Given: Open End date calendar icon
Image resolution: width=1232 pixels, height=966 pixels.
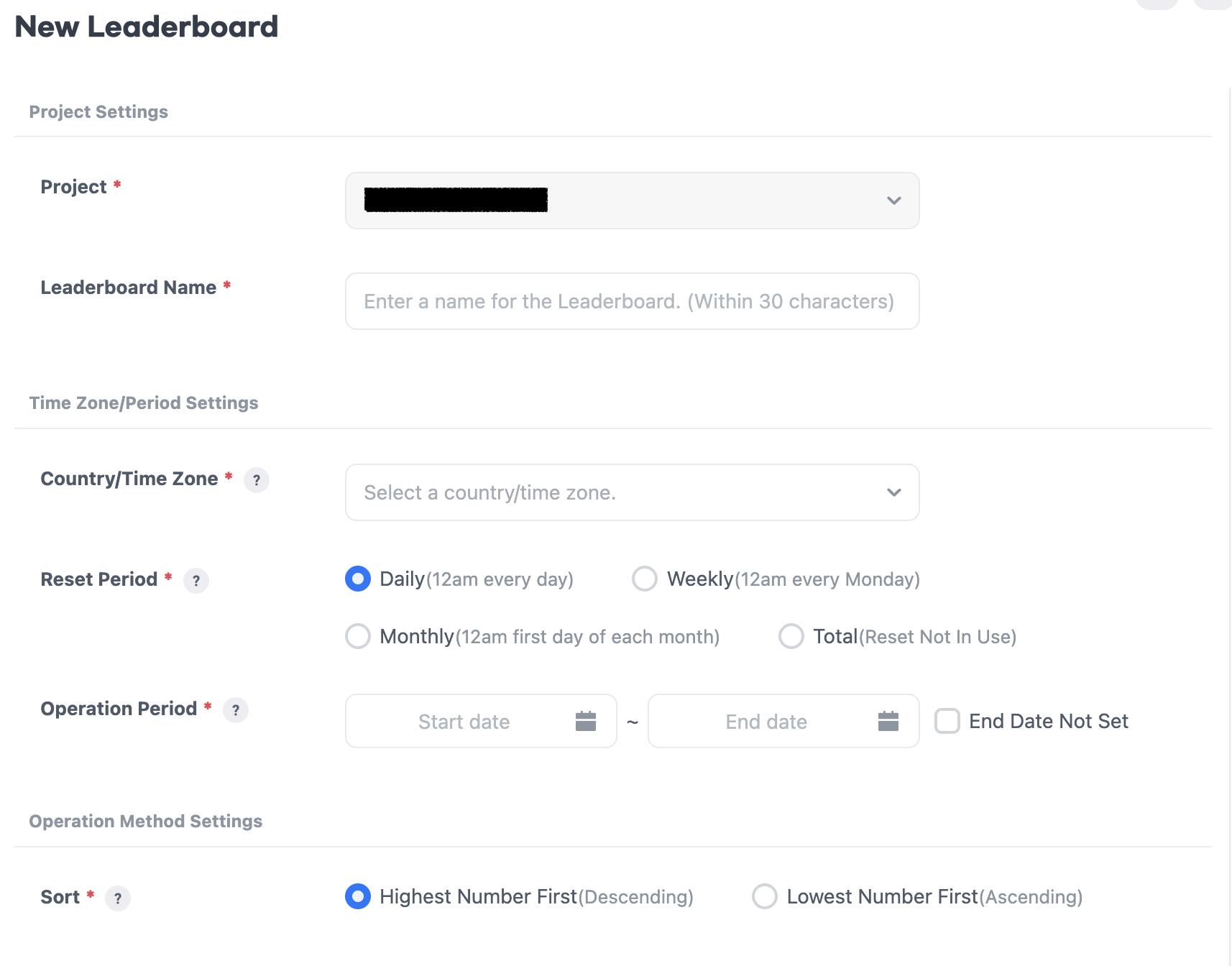Looking at the screenshot, I should coord(888,721).
